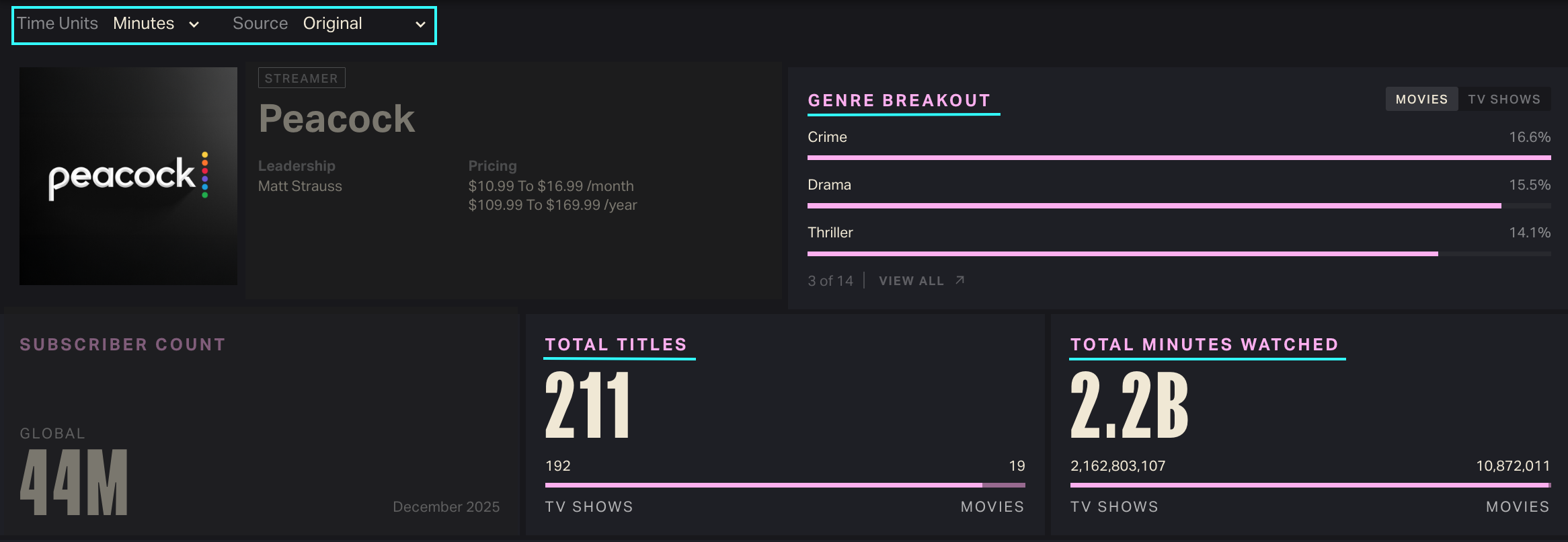
Task: Click the Genre Breakout heading
Action: [x=899, y=101]
